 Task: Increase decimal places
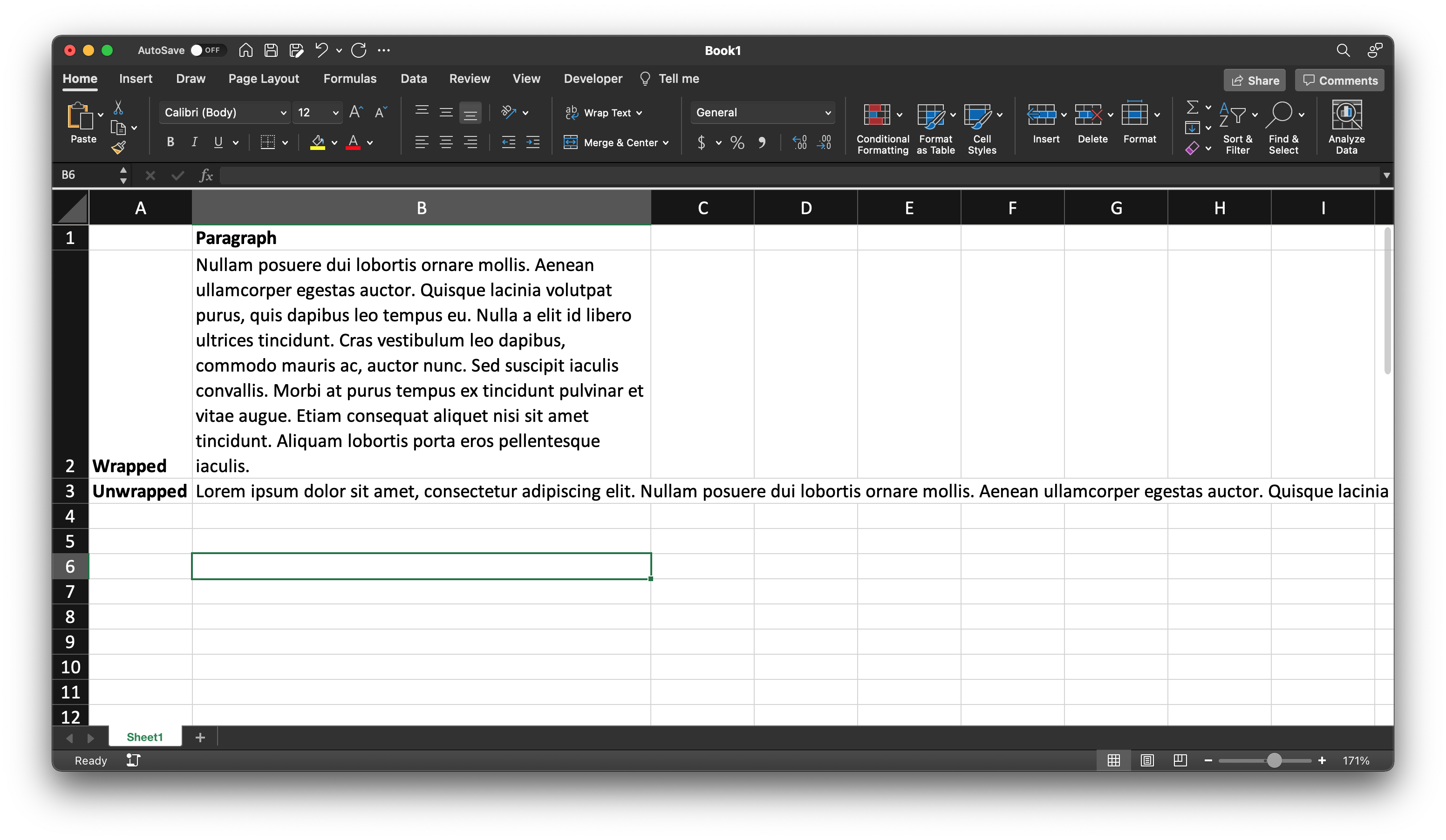pyautogui.click(x=799, y=142)
